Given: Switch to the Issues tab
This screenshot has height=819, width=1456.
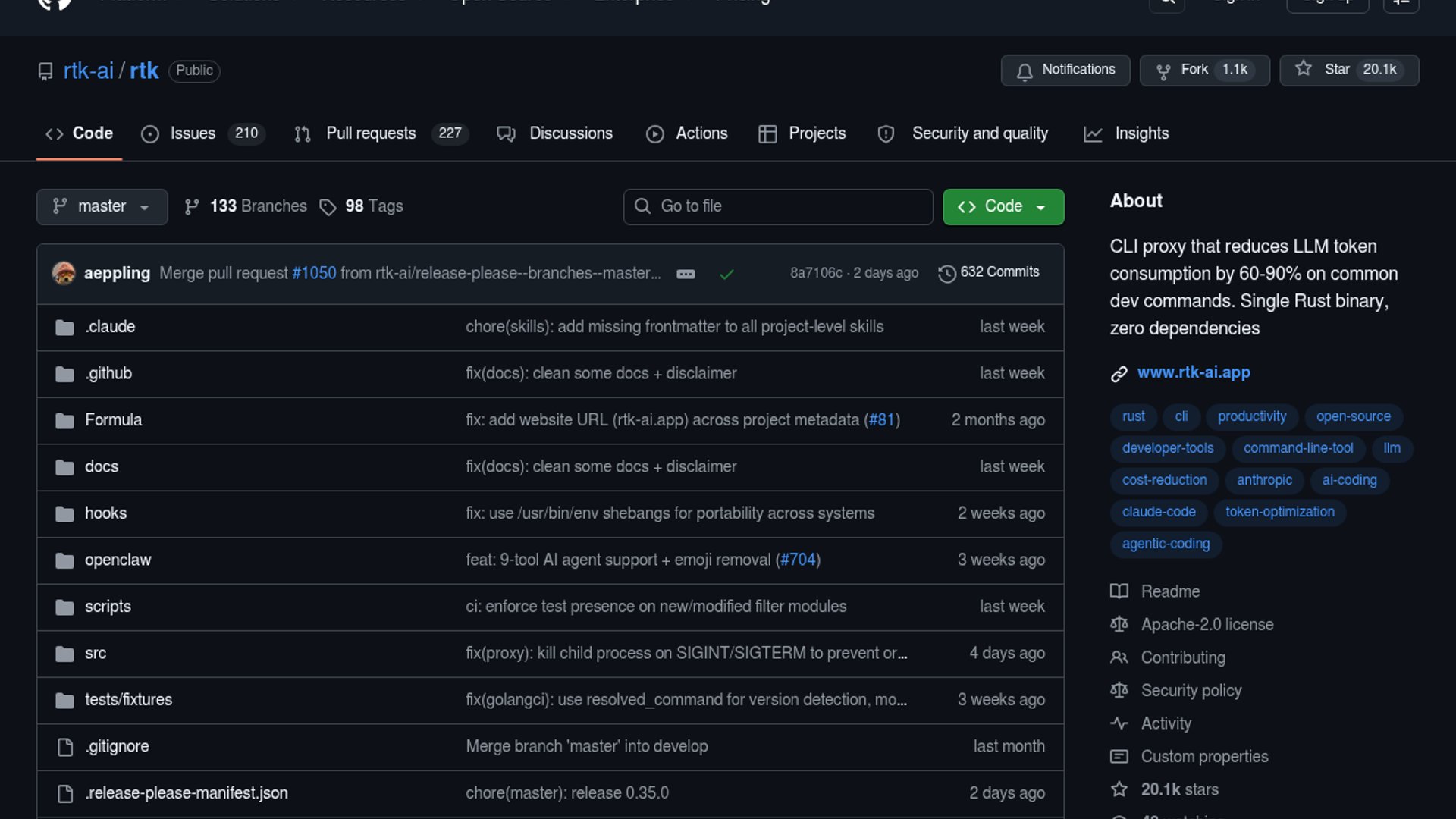Looking at the screenshot, I should tap(193, 133).
